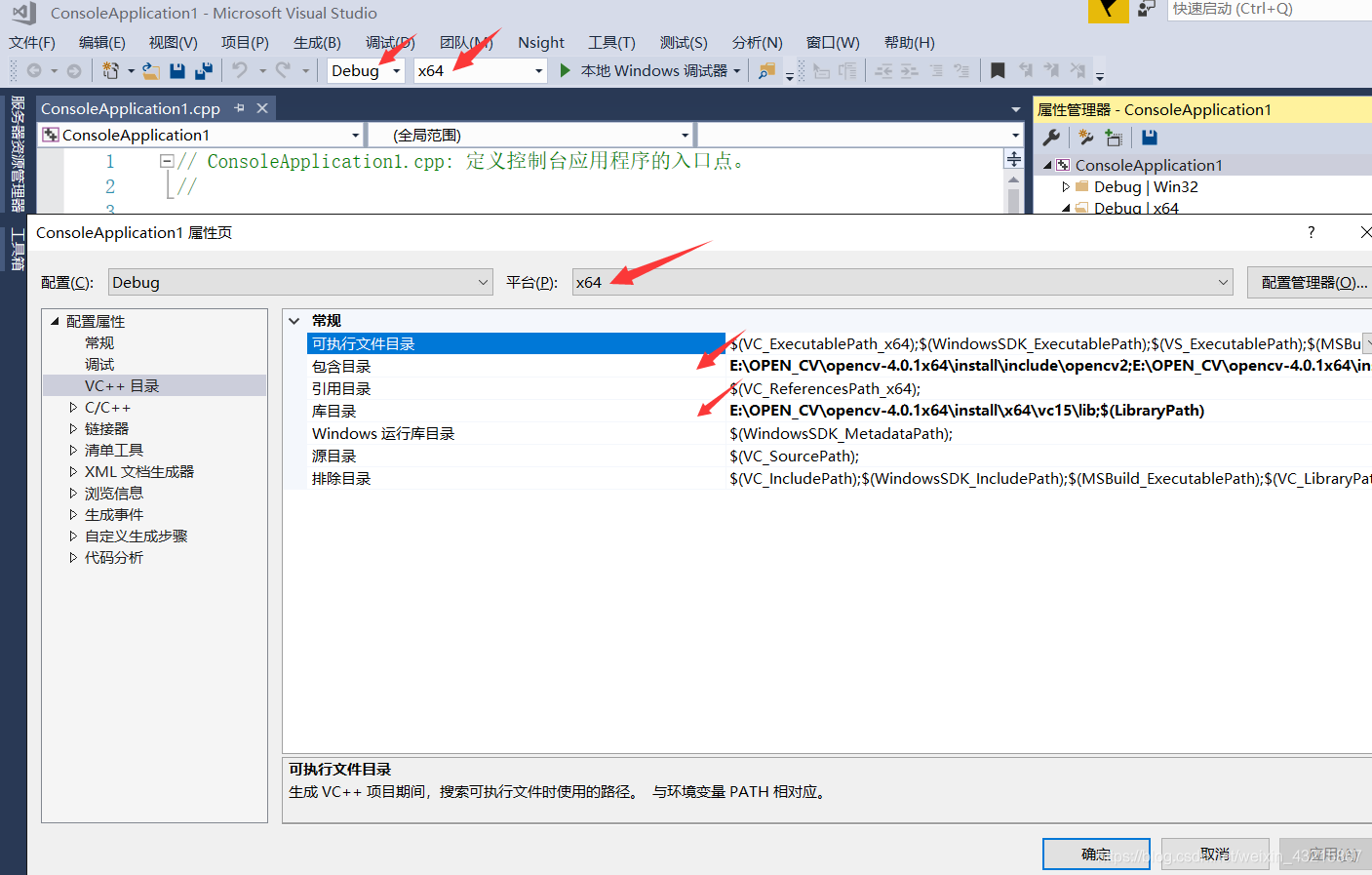Expand the 清单工具 tree node
Image resolution: width=1372 pixels, height=875 pixels.
click(73, 451)
